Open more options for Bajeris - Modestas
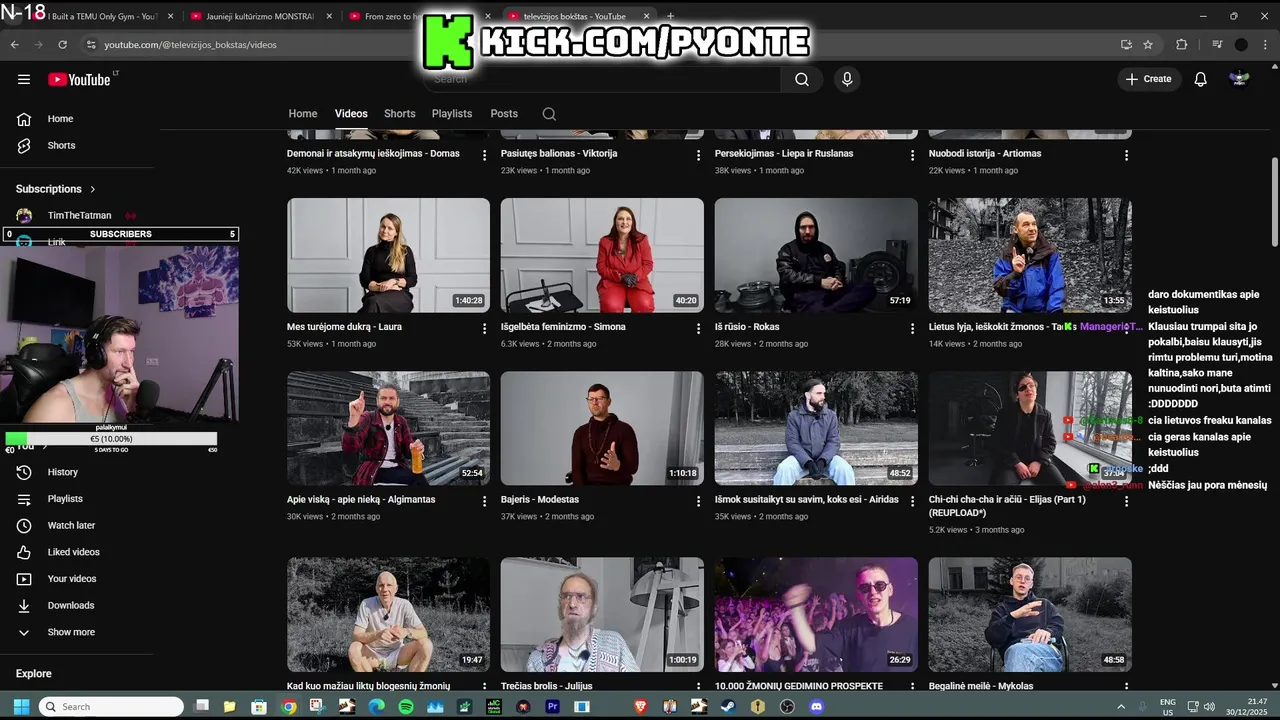1280x720 pixels. click(698, 501)
